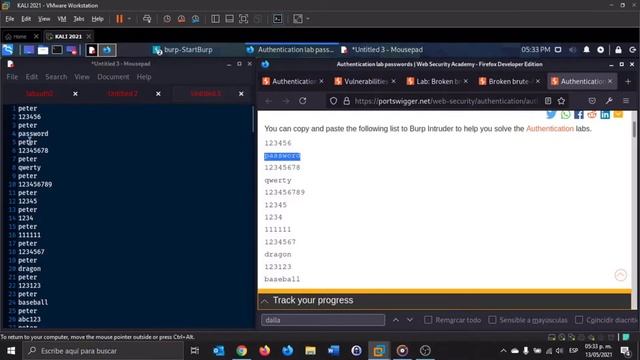Revert to snapshot icon in VMware toolbar
Screen dimensions: 640x360
(181, 19)
